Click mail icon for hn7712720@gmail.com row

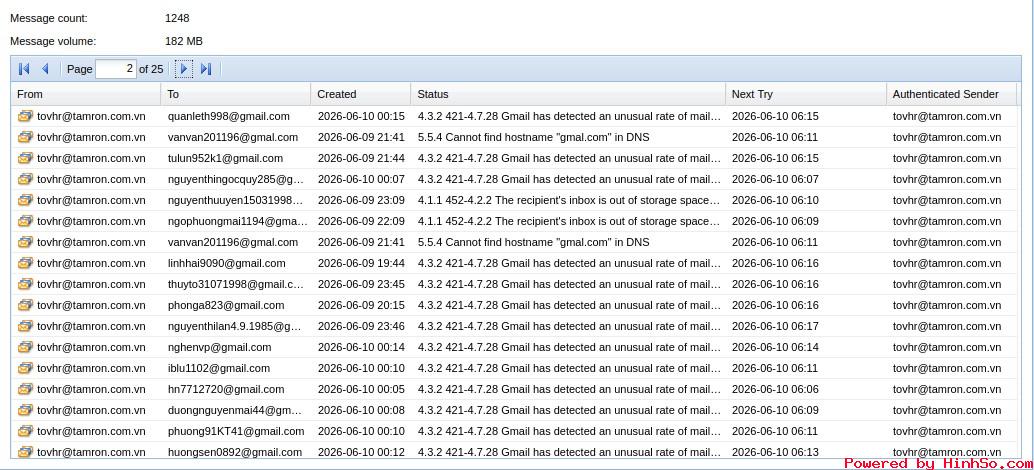click(25, 389)
